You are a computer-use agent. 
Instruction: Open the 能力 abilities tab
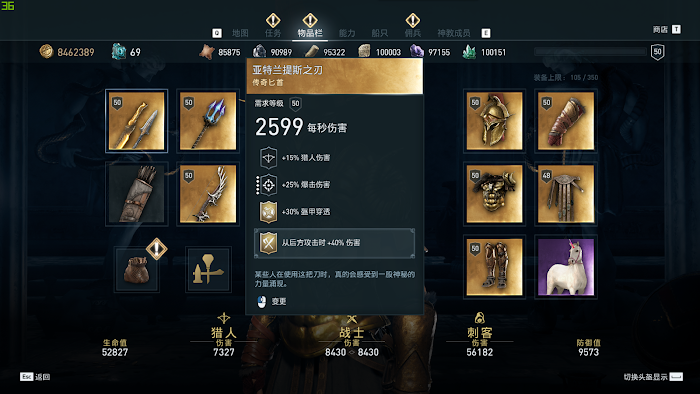tap(347, 33)
